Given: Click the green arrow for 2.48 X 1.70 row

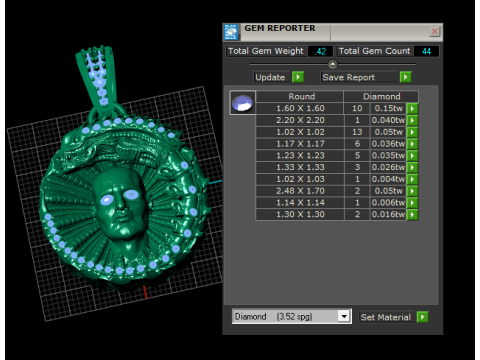Looking at the screenshot, I should point(412,191).
